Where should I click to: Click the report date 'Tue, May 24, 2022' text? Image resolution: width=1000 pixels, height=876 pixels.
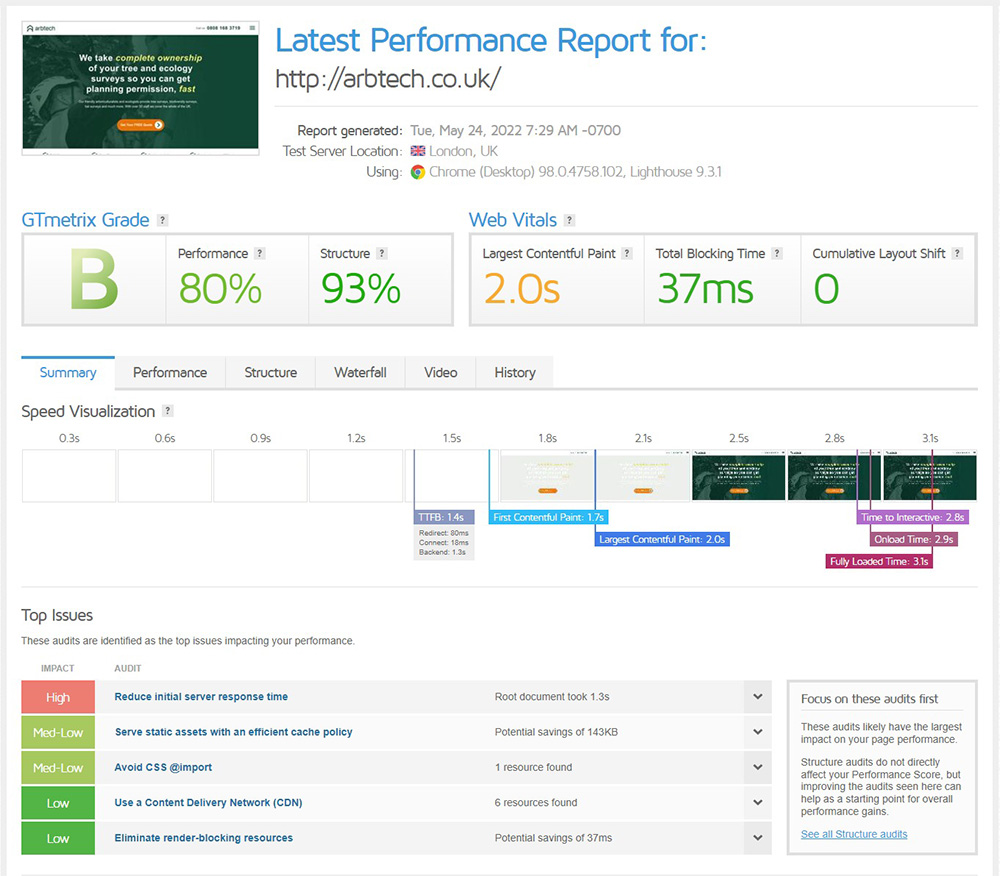(466, 131)
